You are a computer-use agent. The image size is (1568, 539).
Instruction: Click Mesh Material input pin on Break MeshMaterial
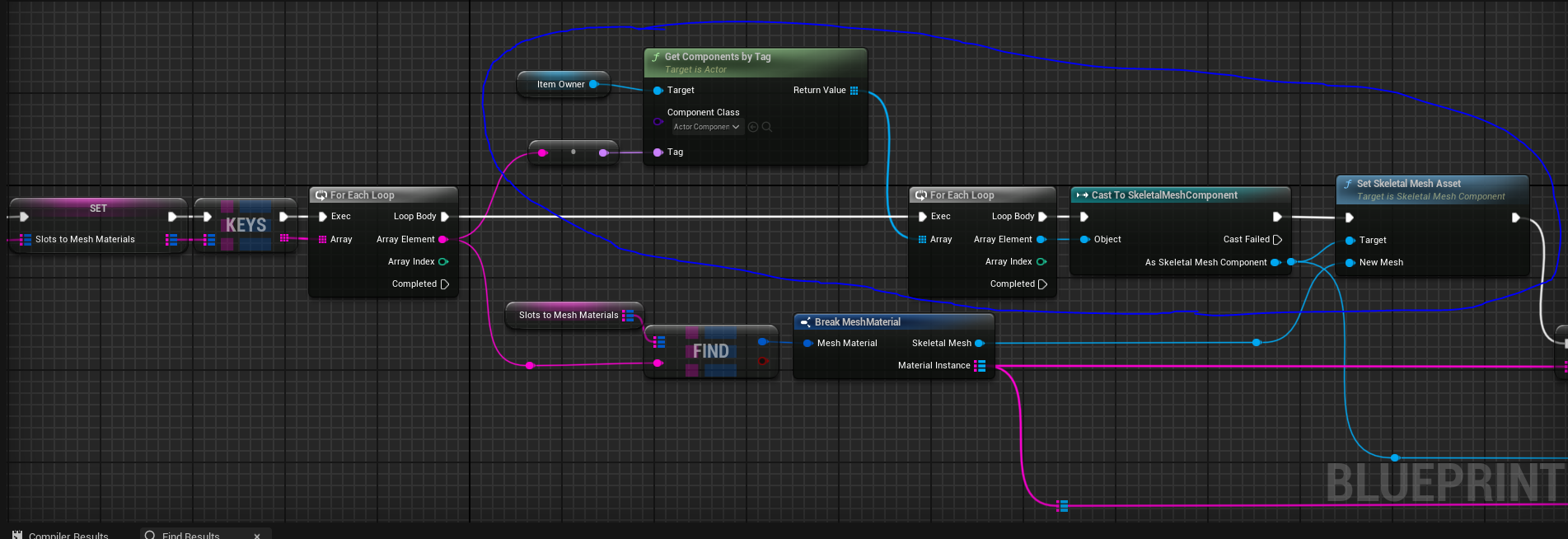(808, 344)
